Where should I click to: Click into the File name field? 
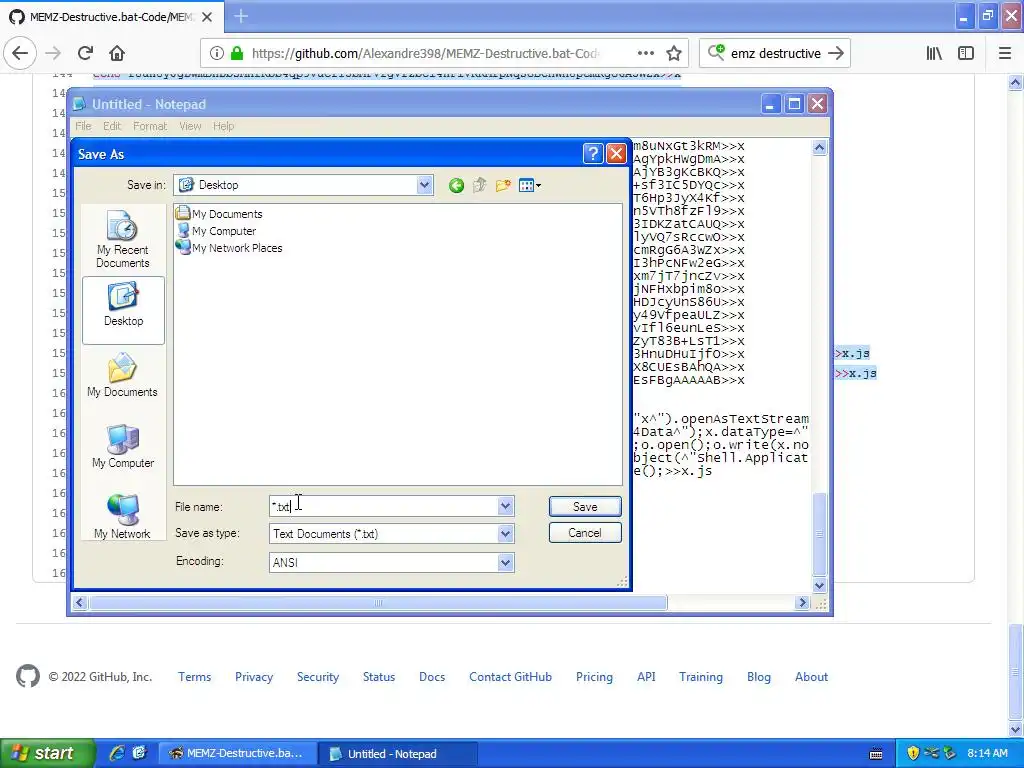click(384, 506)
